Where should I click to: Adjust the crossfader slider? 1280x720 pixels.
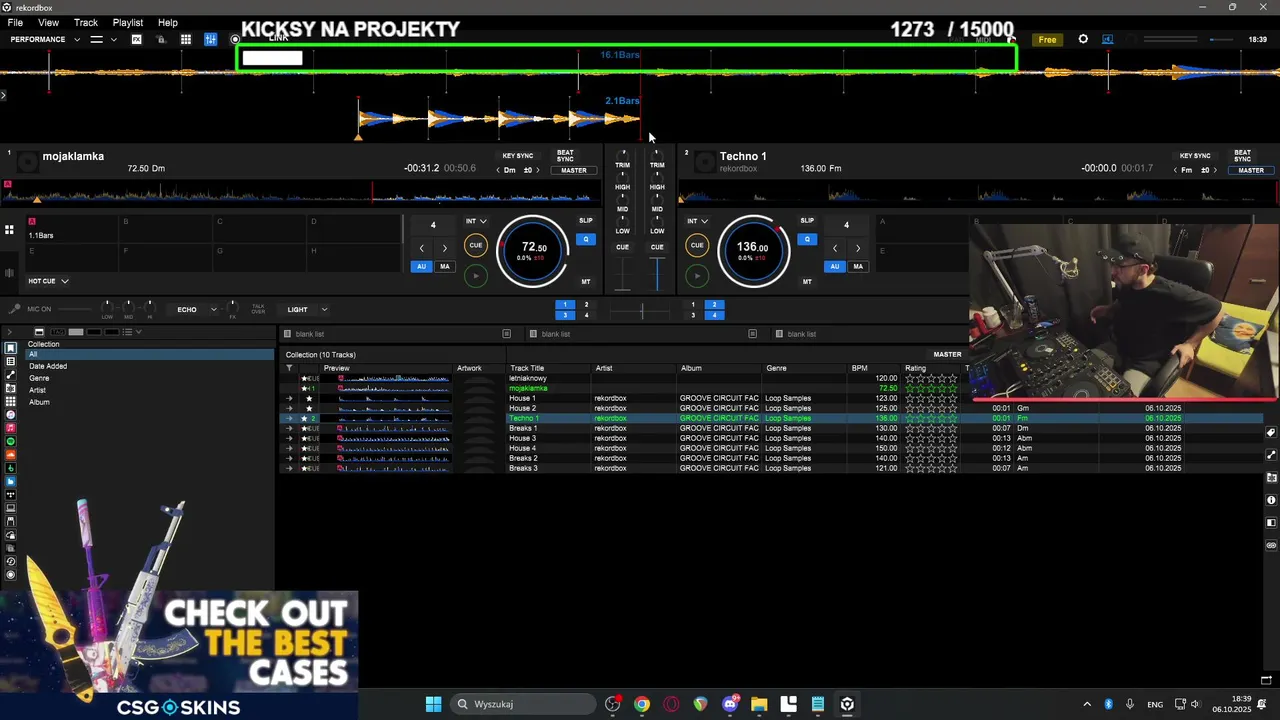pyautogui.click(x=641, y=311)
